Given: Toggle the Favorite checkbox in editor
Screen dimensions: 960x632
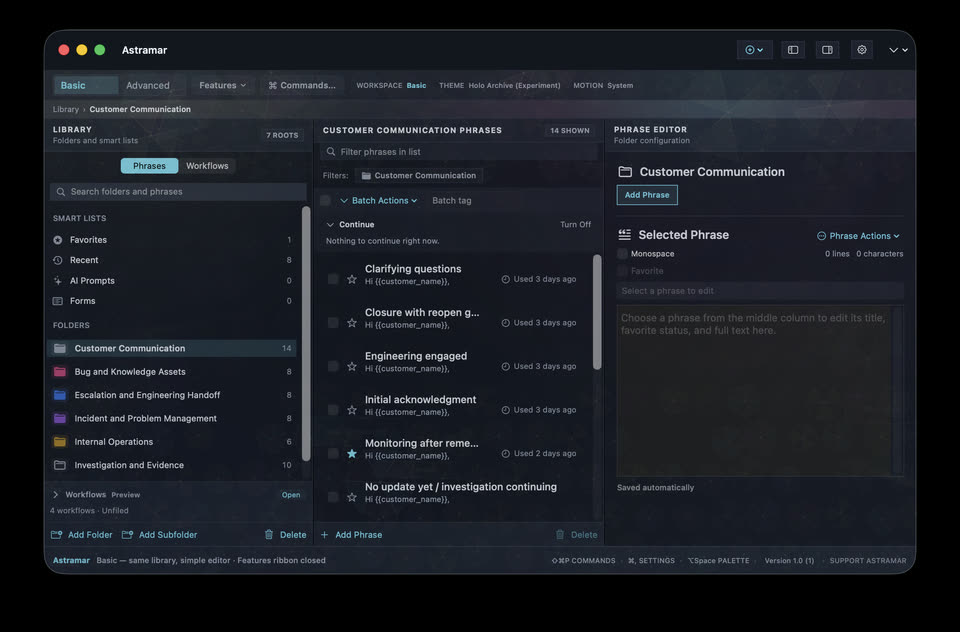Looking at the screenshot, I should click(623, 271).
